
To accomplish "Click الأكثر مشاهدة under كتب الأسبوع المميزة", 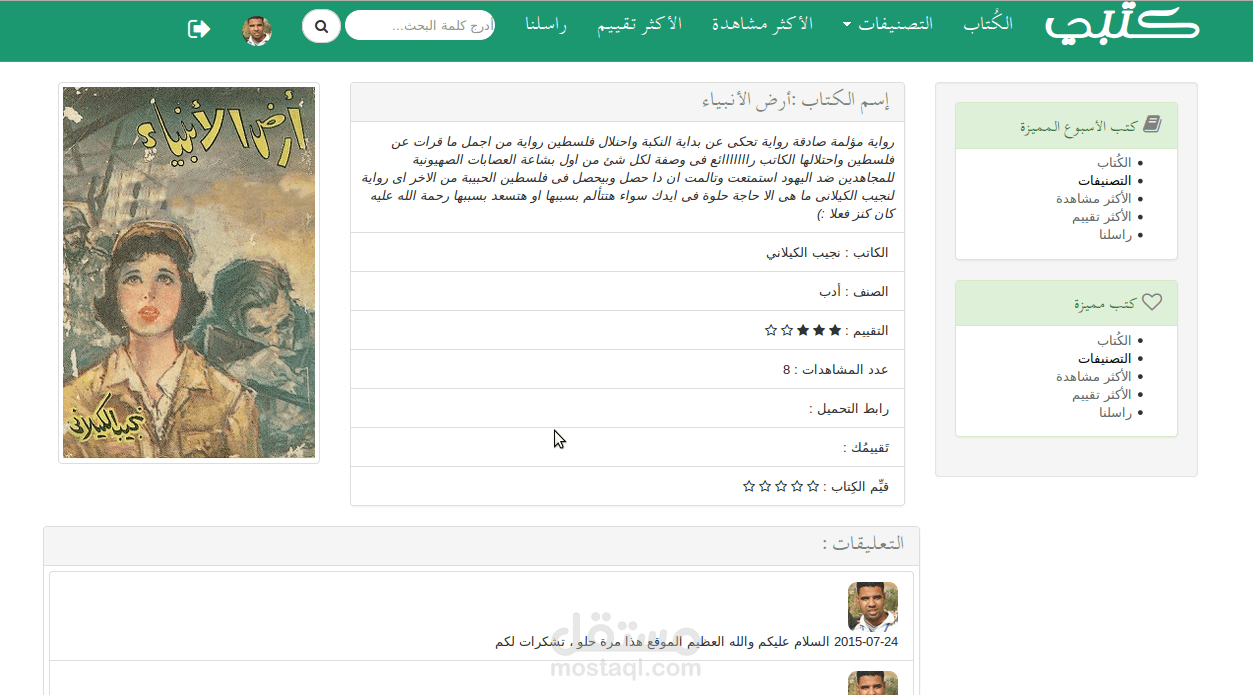I will 1094,199.
